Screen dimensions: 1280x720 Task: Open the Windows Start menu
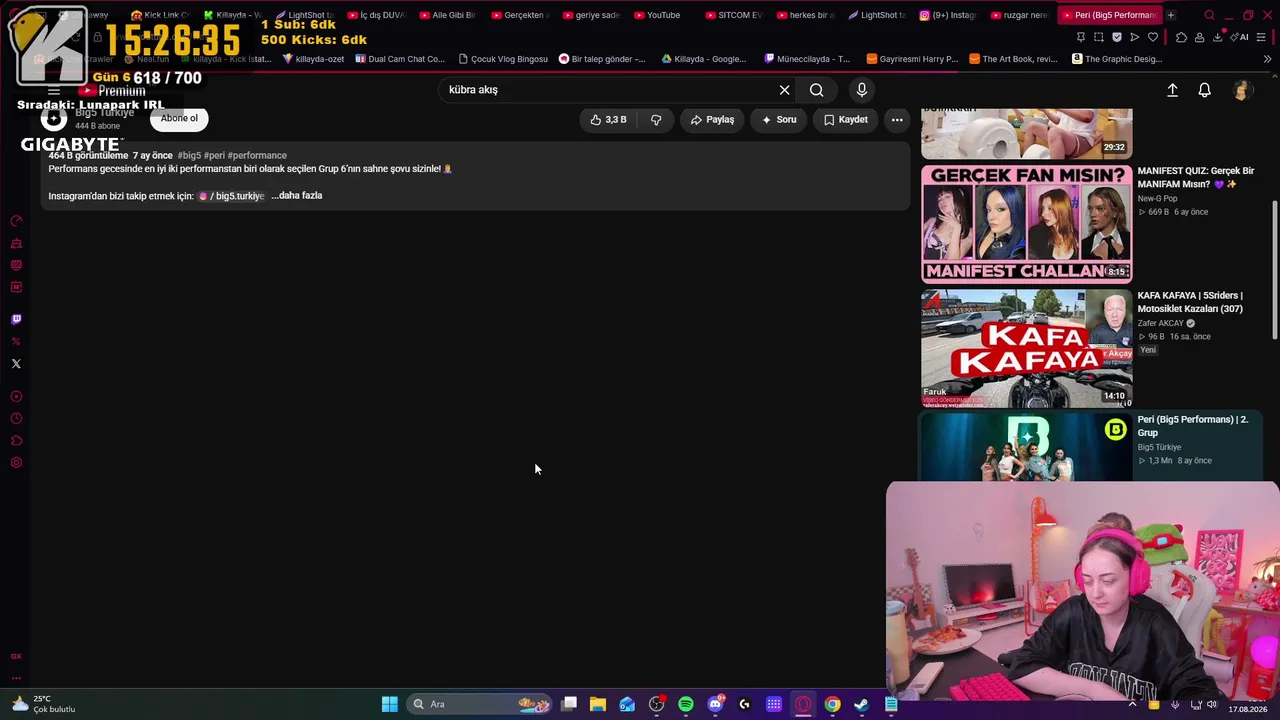390,704
